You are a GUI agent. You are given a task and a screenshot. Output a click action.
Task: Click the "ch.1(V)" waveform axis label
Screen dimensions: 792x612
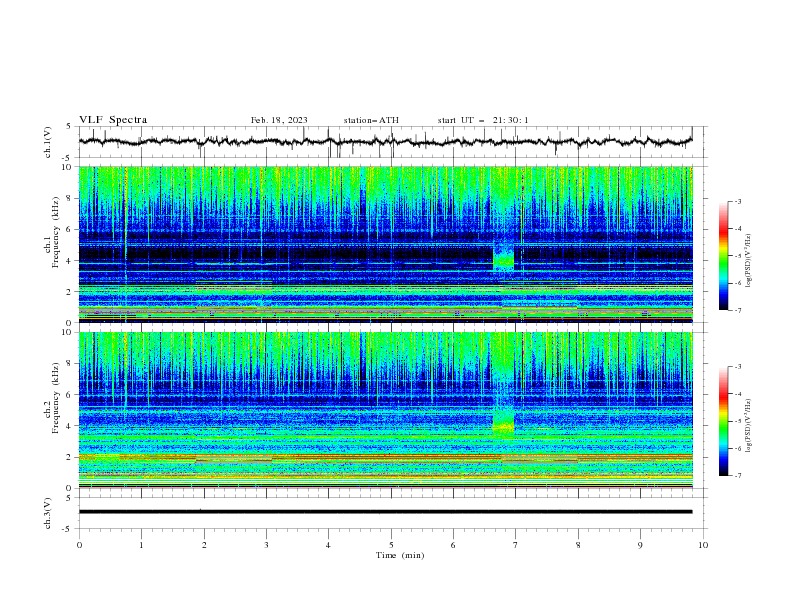tap(47, 142)
